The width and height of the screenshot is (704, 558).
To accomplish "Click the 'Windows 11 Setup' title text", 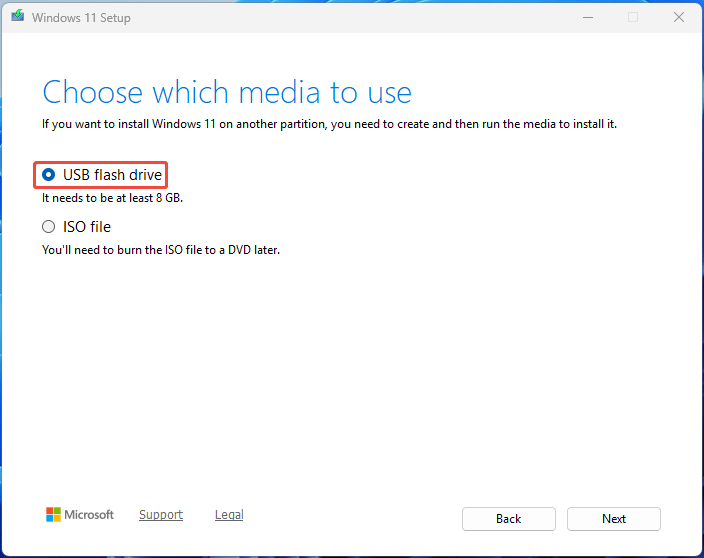I will tap(81, 18).
